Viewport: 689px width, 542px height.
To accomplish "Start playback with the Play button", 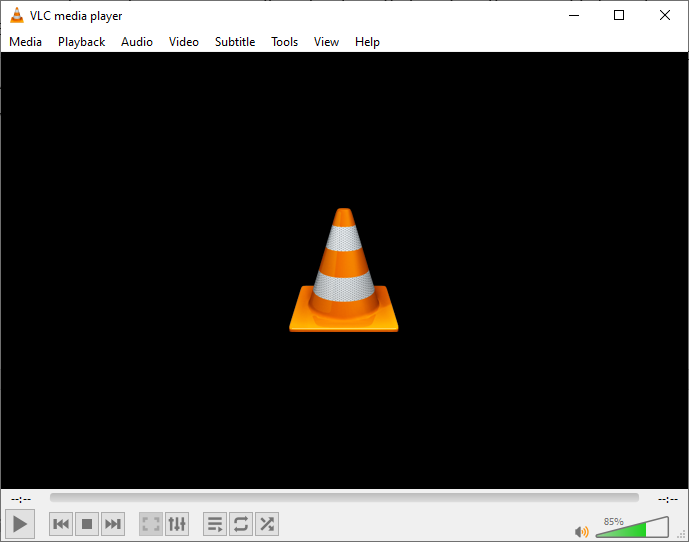I will pos(20,524).
